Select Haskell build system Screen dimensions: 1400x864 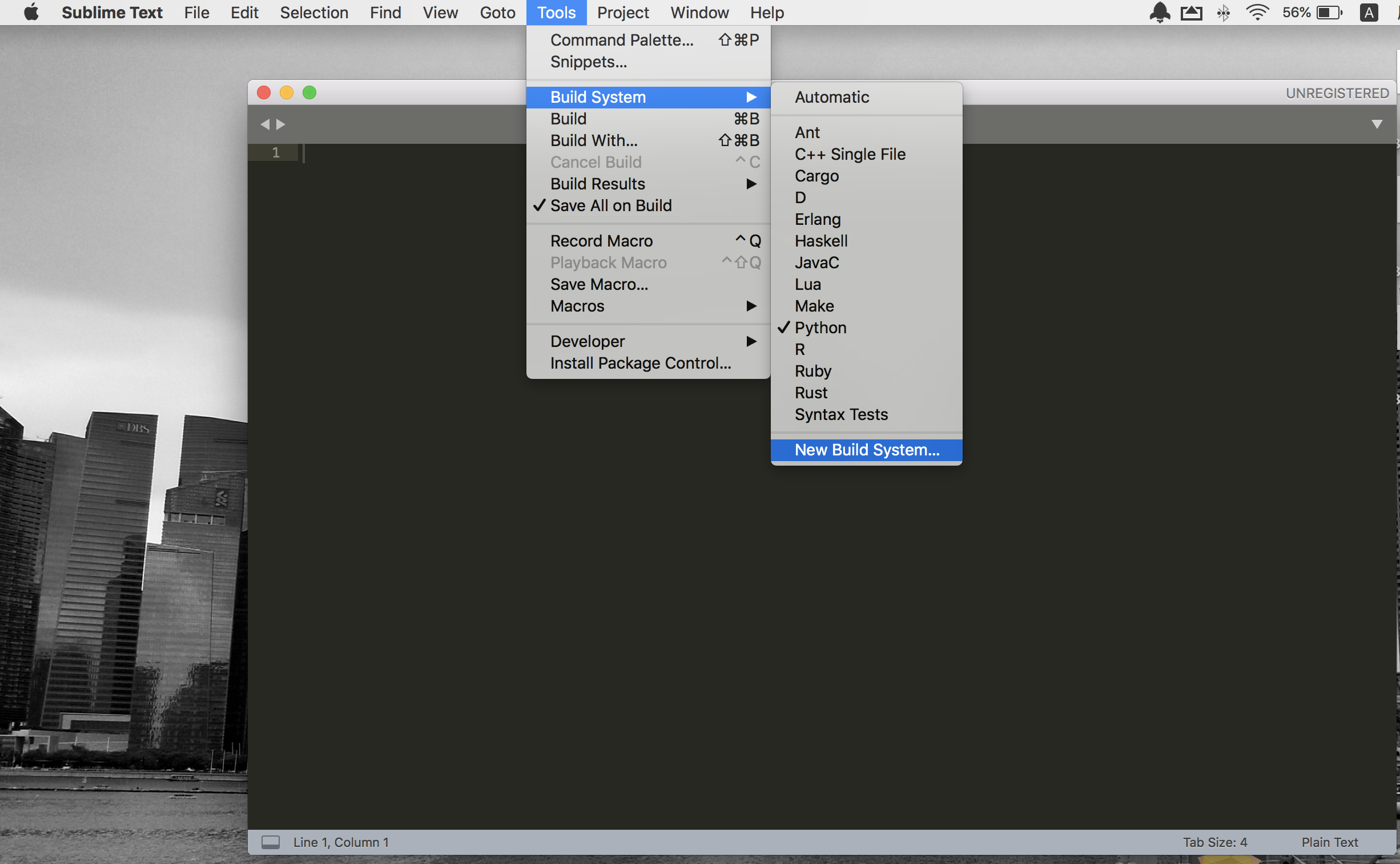[866, 241]
